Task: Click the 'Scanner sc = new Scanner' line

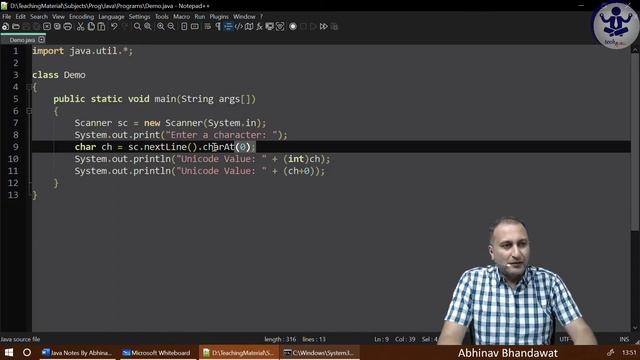Action: [170, 123]
